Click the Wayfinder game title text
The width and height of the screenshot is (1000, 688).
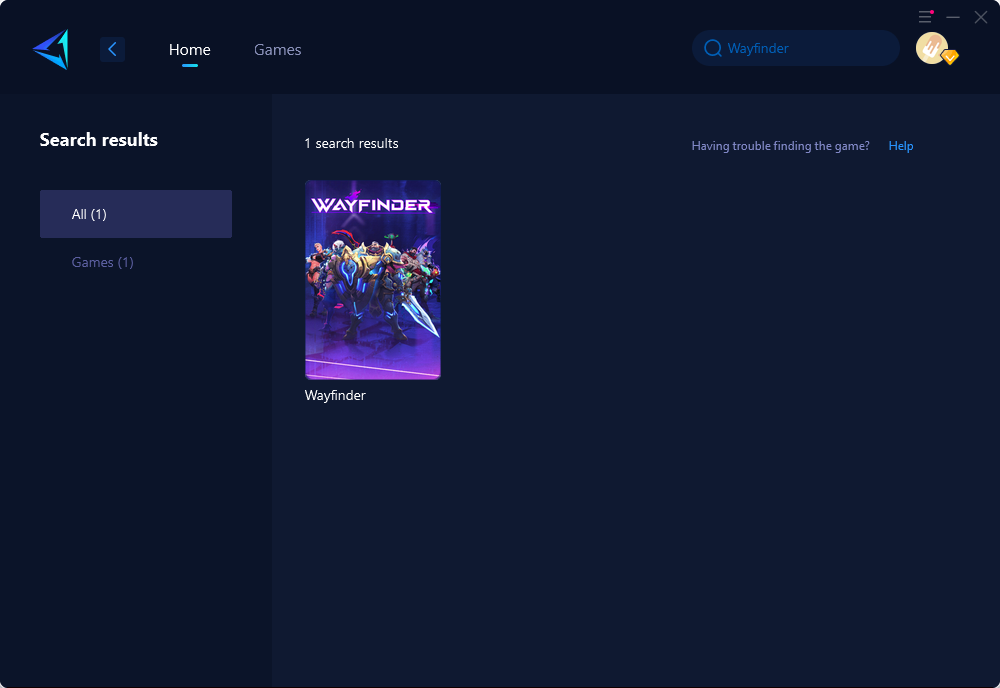click(335, 395)
